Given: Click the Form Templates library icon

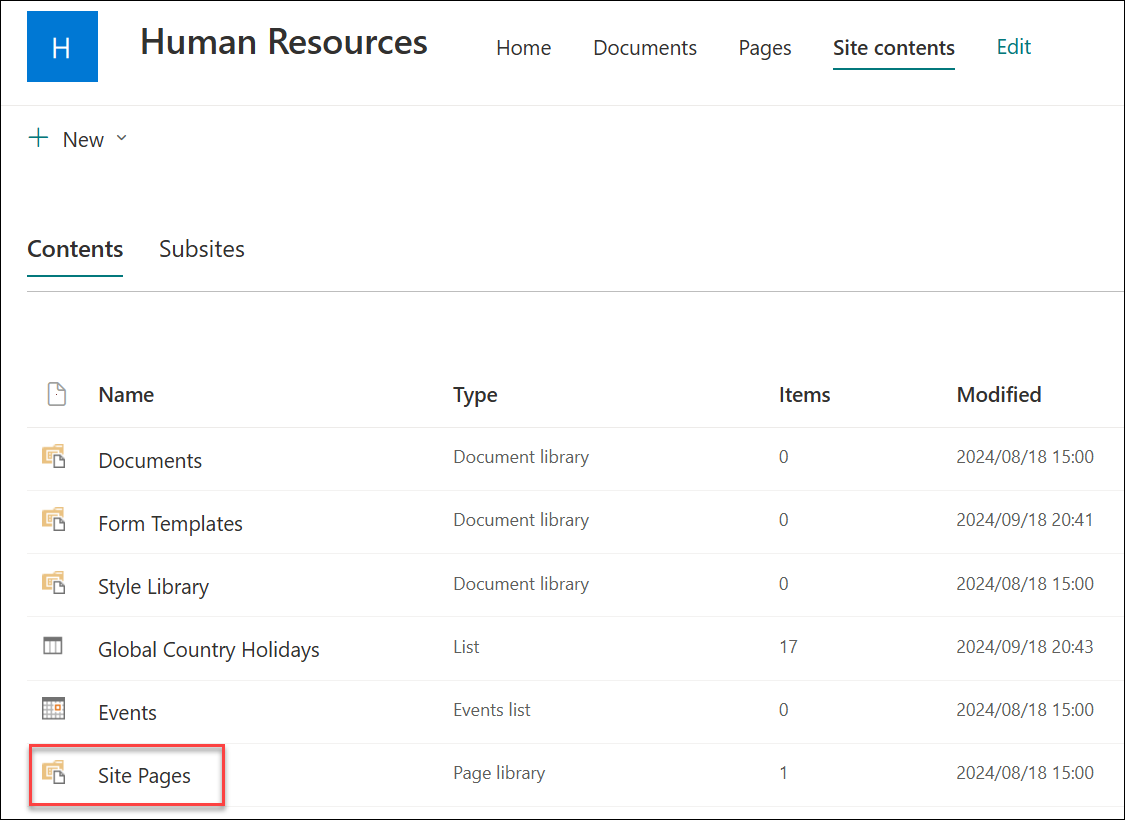Looking at the screenshot, I should tap(57, 522).
